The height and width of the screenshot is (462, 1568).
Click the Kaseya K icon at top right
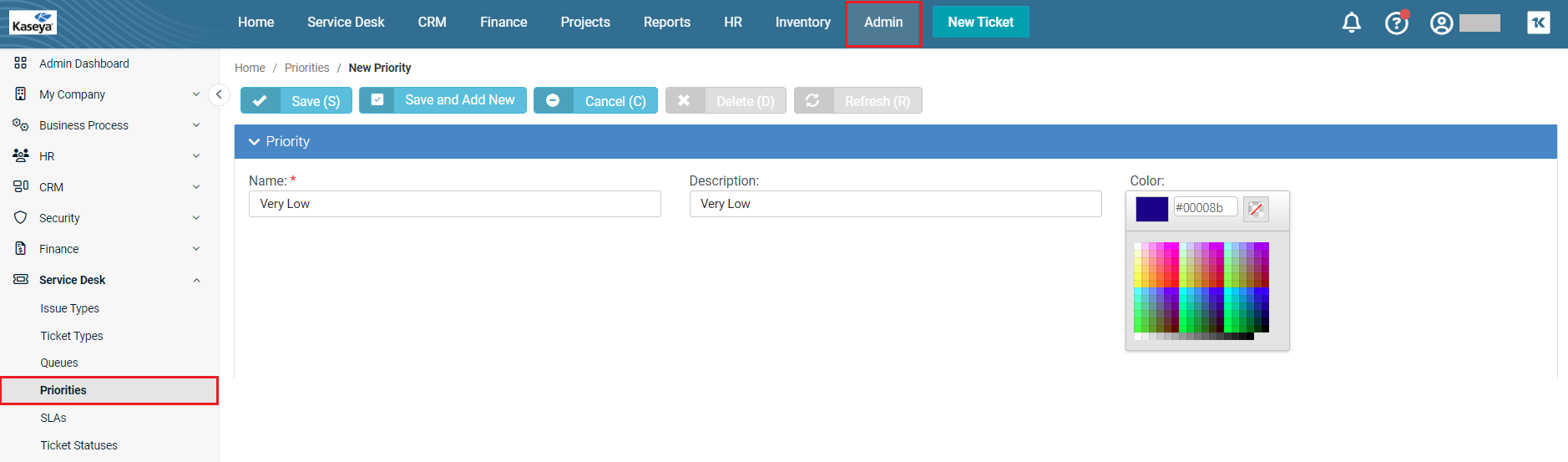[x=1538, y=23]
